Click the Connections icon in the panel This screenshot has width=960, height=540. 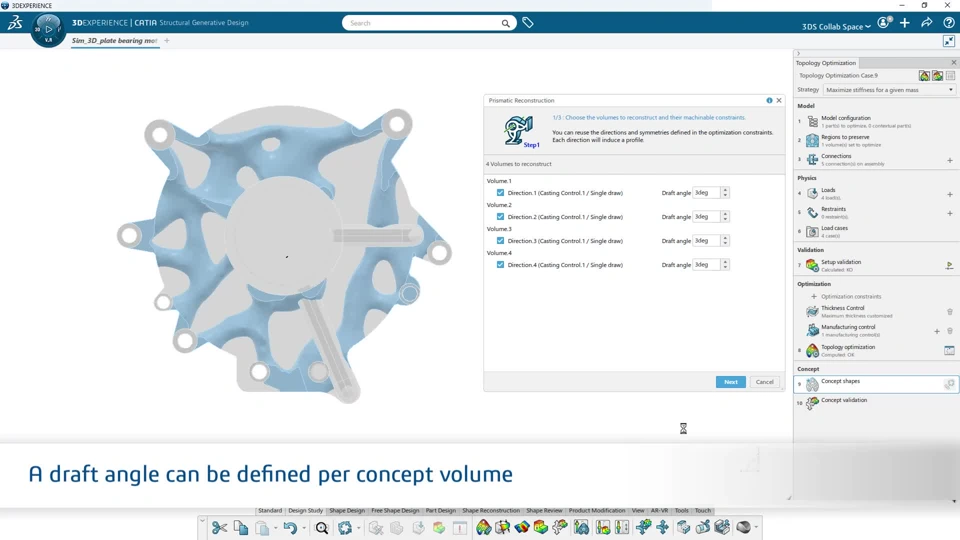812,159
